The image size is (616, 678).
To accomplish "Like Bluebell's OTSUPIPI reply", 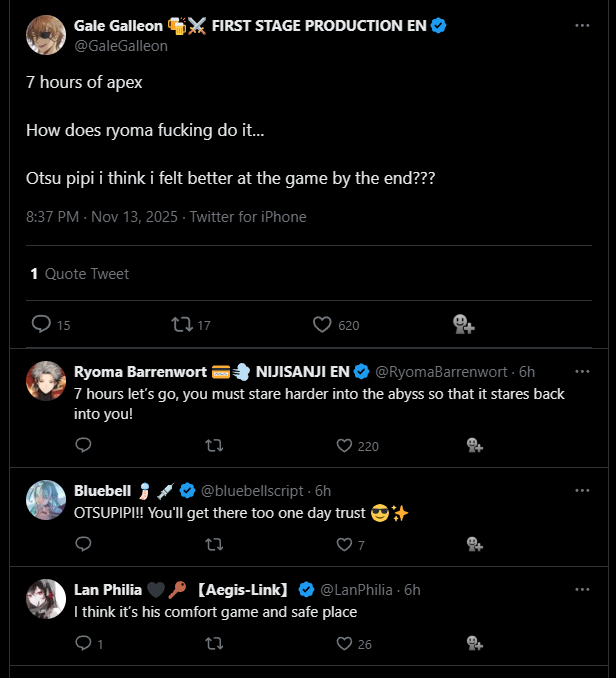I will point(344,544).
